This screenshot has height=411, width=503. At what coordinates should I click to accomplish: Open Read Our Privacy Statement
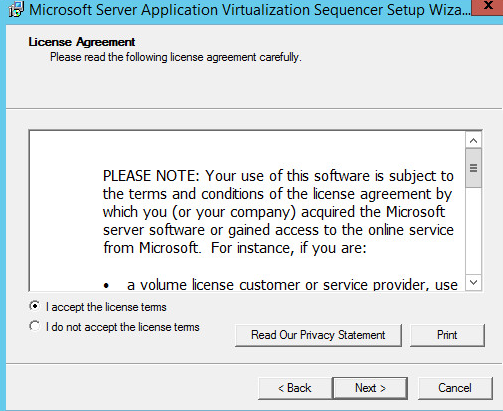click(318, 335)
